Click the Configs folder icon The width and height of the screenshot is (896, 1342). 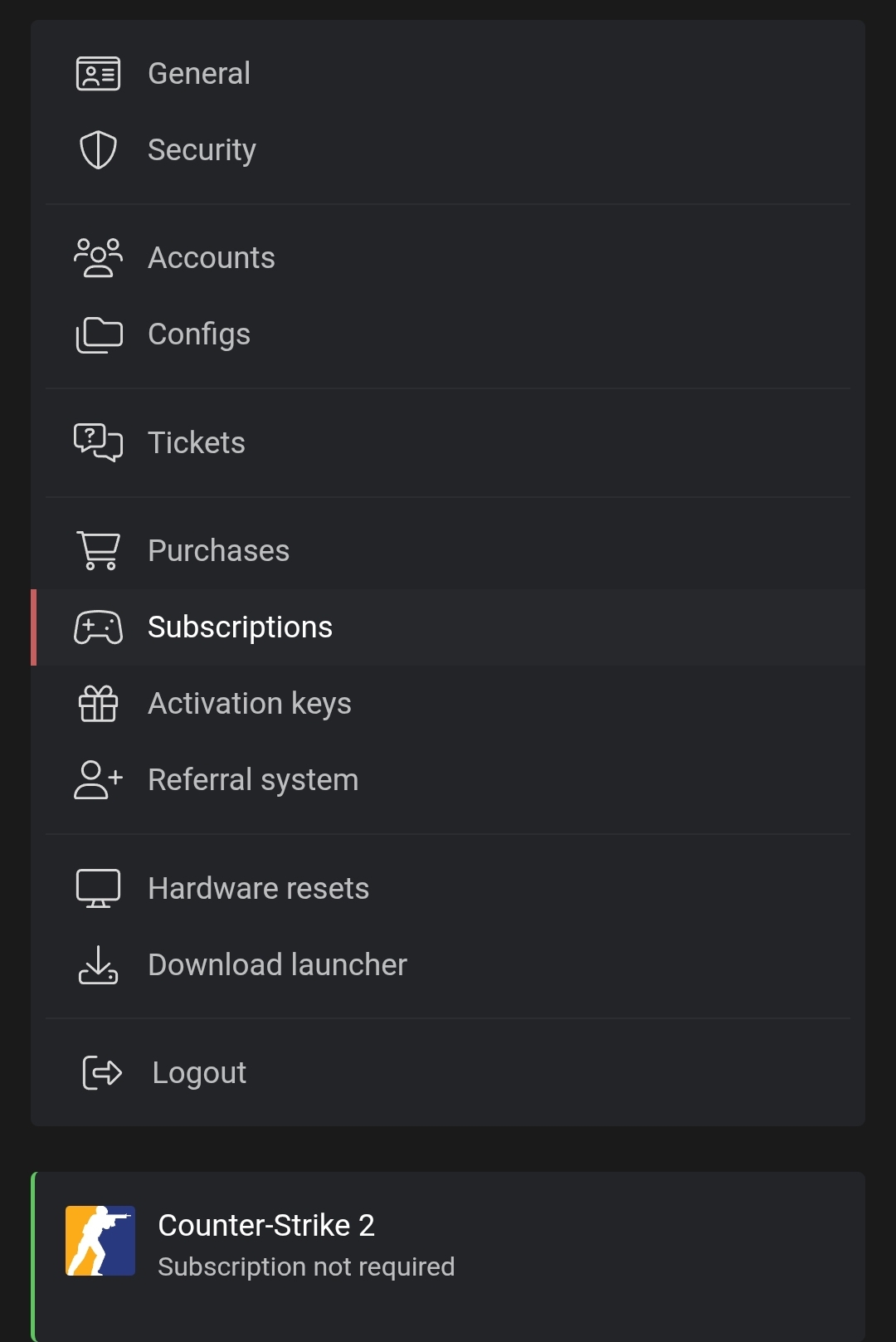(99, 334)
